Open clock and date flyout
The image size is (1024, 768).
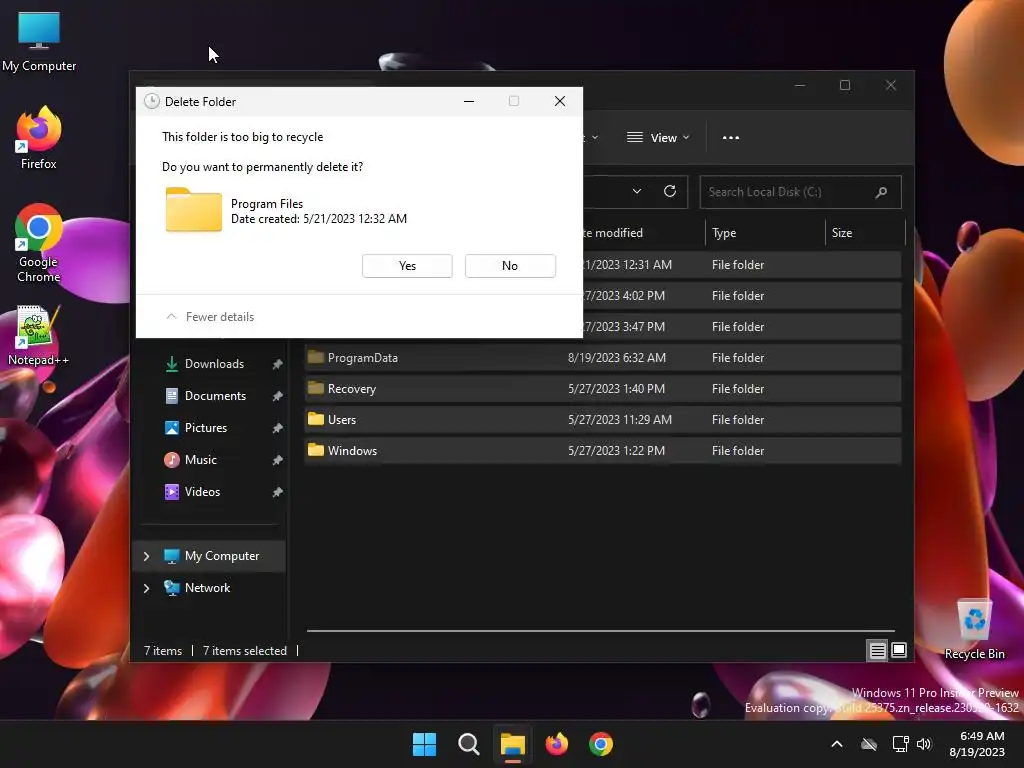977,744
